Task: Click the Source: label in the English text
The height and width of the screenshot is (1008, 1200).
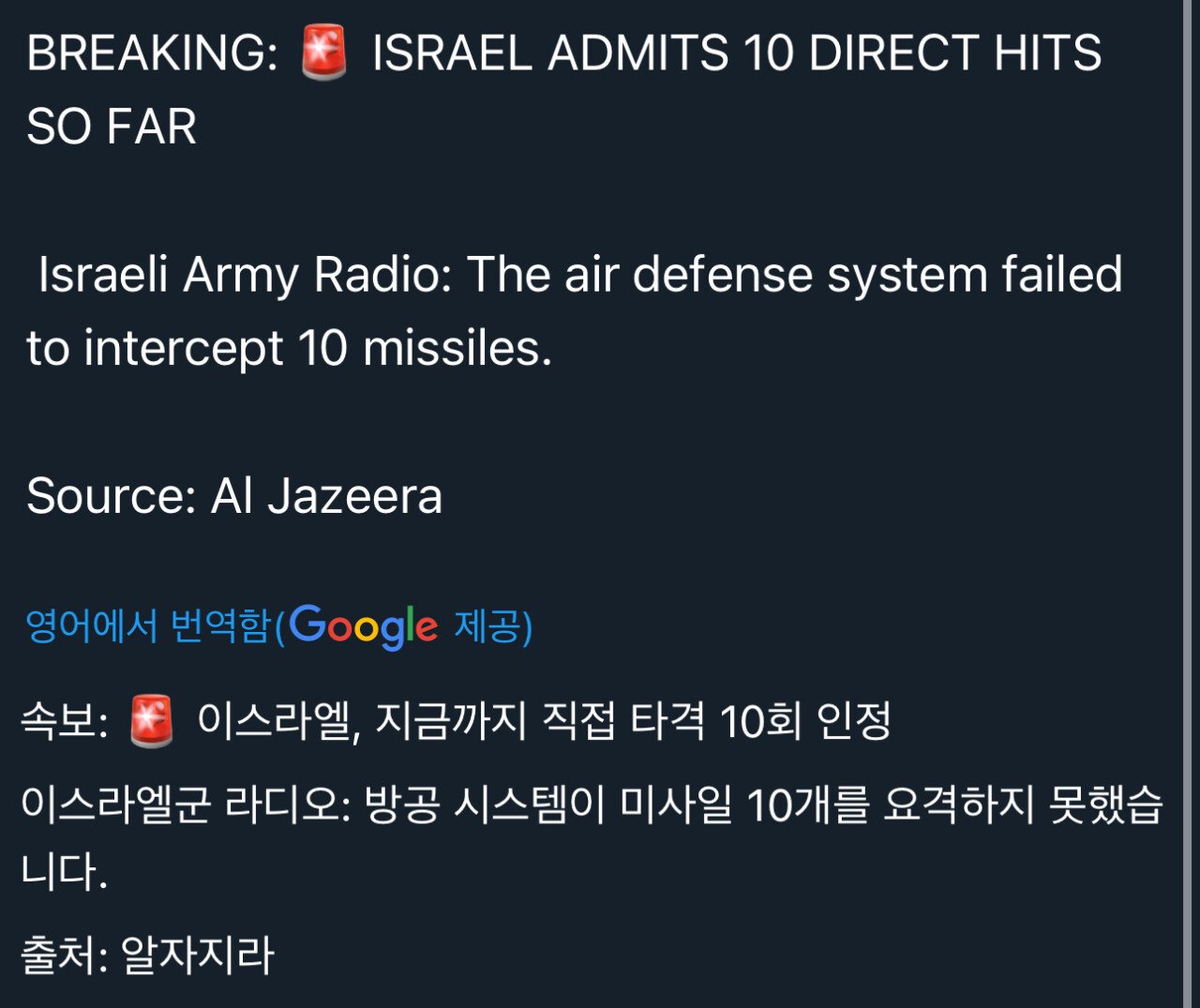Action: [x=112, y=496]
